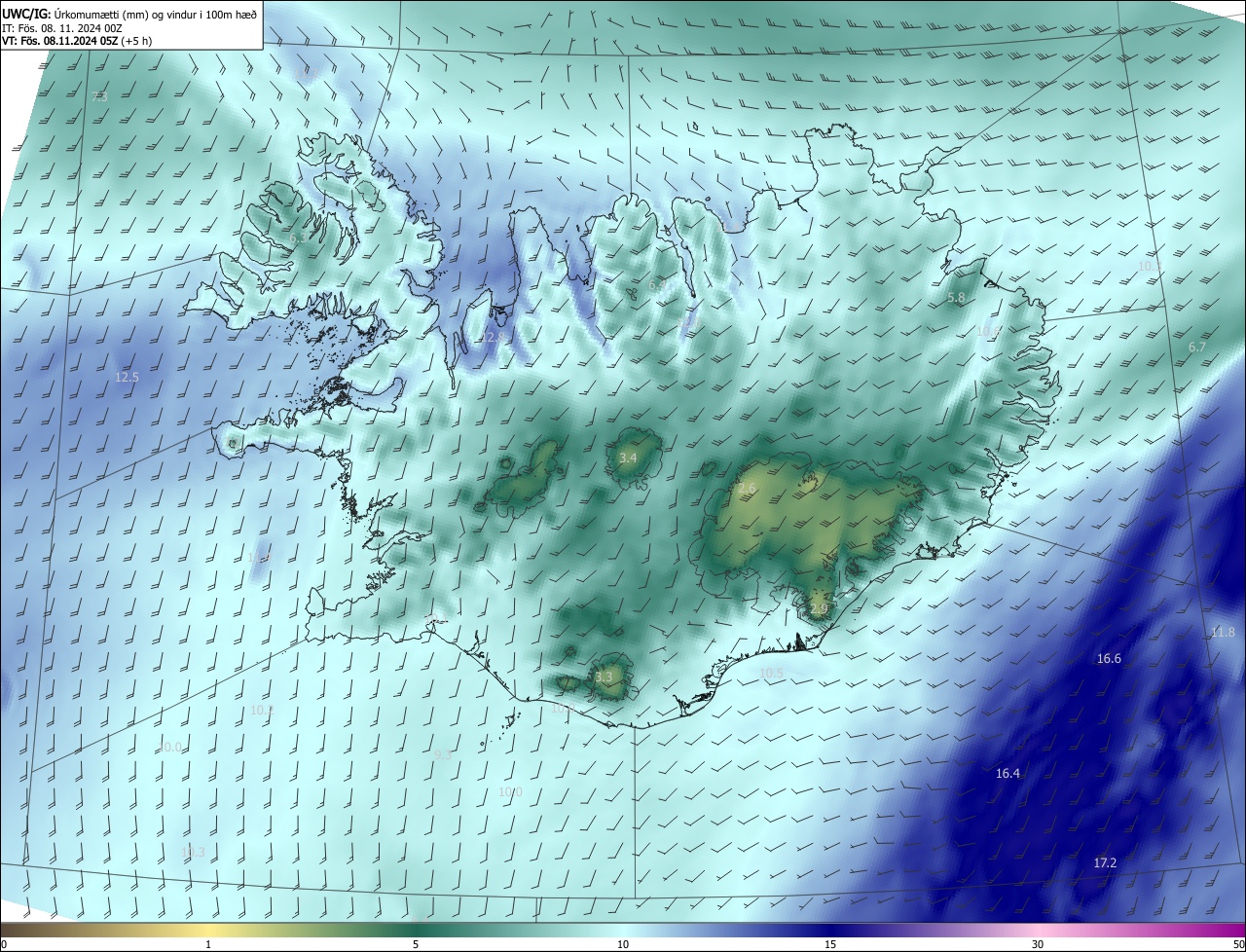This screenshot has width=1246, height=952.
Task: Click the 11.8 value label
Action: click(x=1223, y=633)
